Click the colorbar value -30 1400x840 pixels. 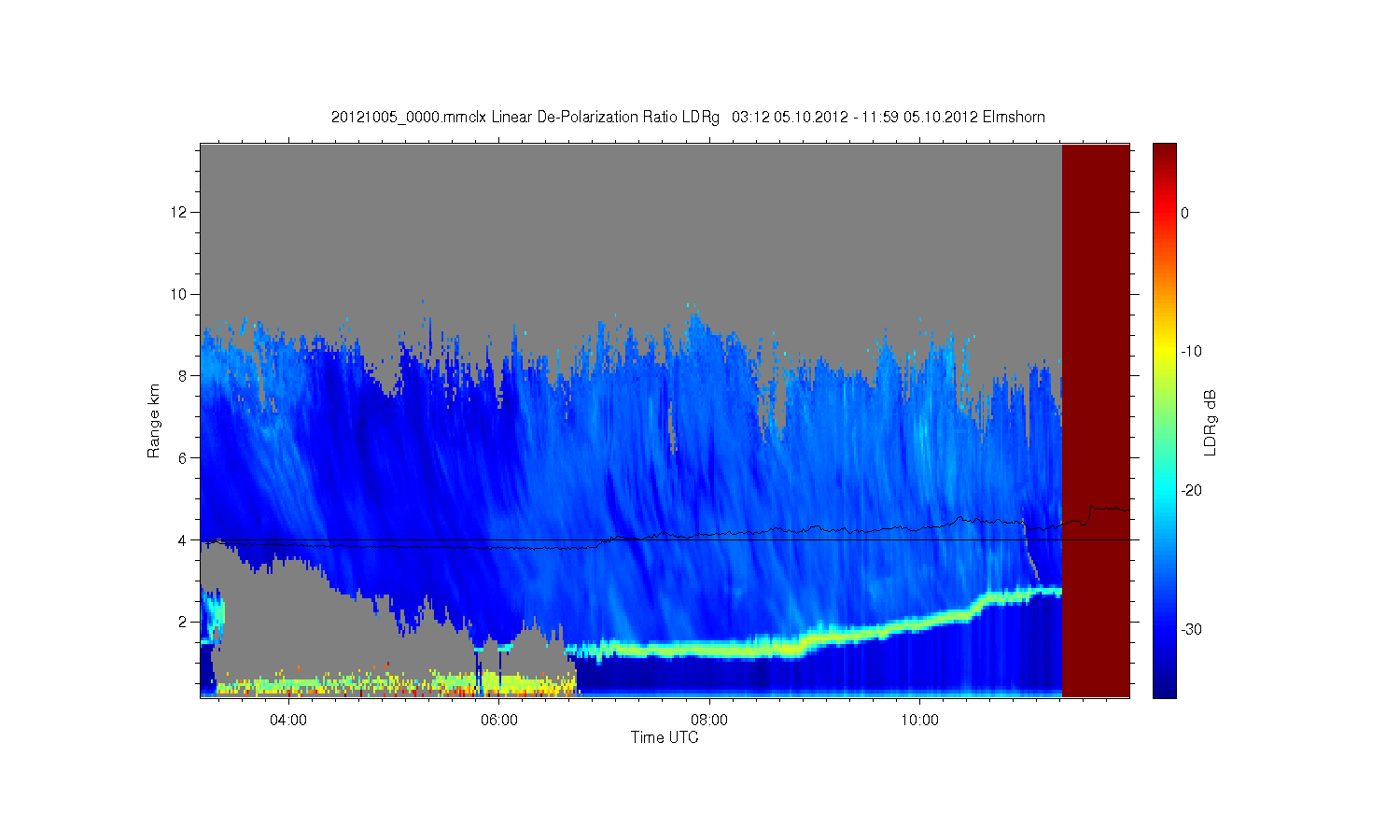pos(1191,630)
